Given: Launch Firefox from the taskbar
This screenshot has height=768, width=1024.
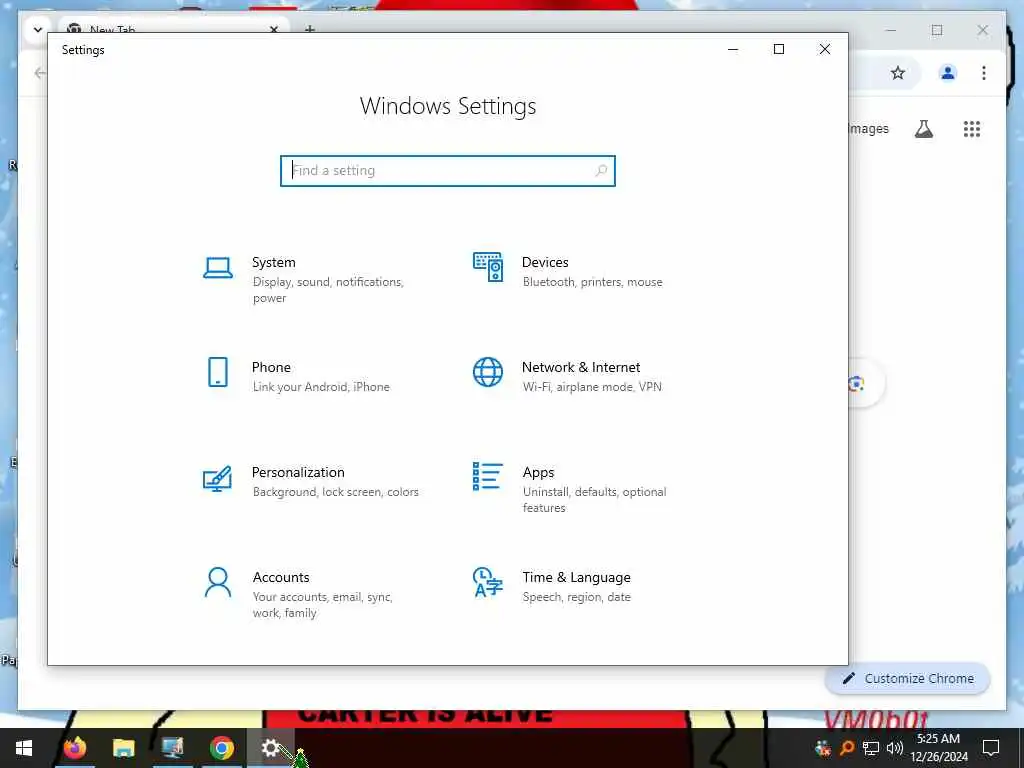Looking at the screenshot, I should [75, 748].
